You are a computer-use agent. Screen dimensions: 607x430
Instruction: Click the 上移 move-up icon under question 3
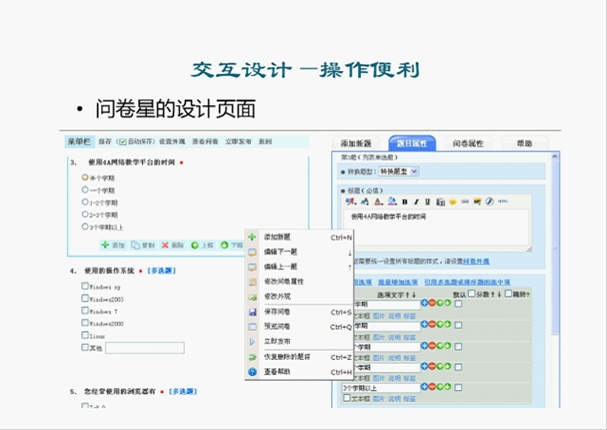[195, 245]
